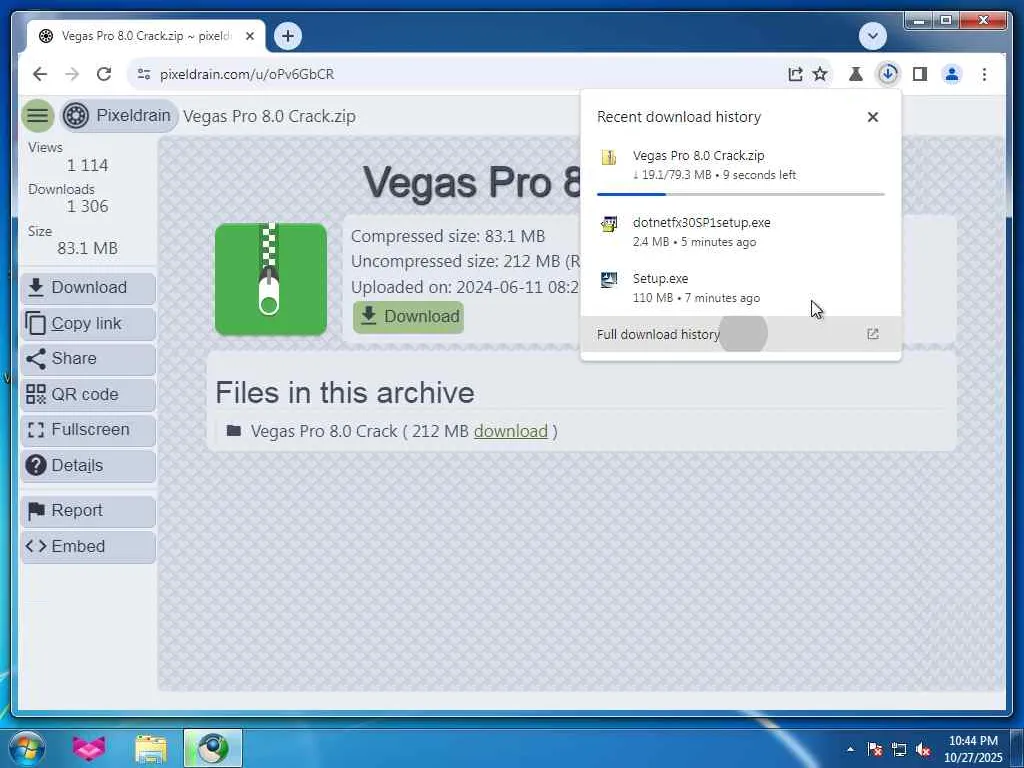Image resolution: width=1024 pixels, height=768 pixels.
Task: Close the Recent download history popup
Action: [872, 117]
